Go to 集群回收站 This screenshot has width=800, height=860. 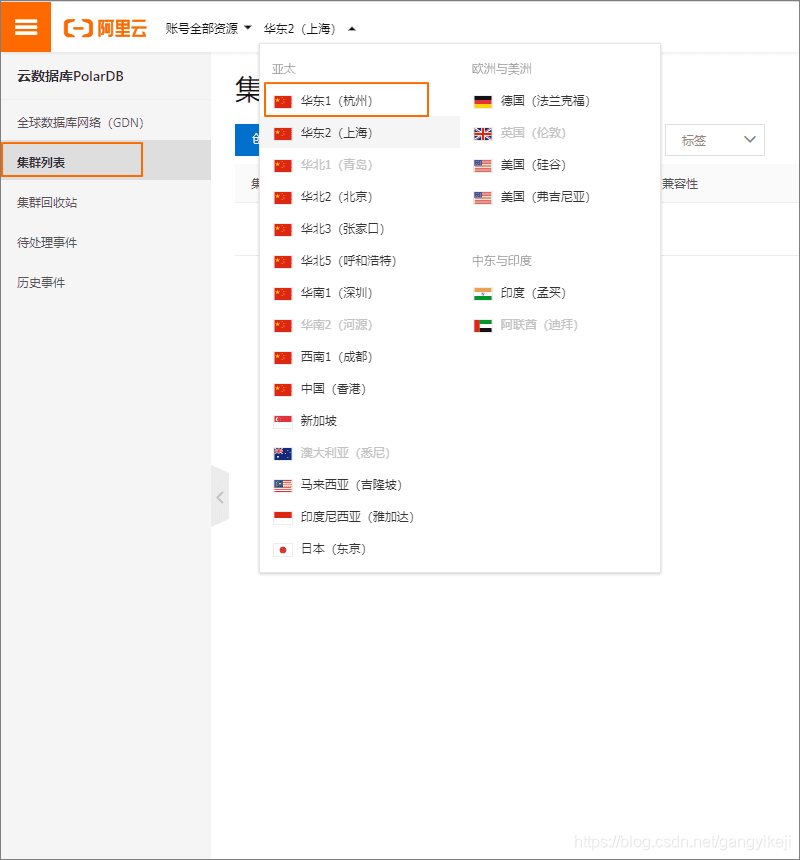click(47, 202)
